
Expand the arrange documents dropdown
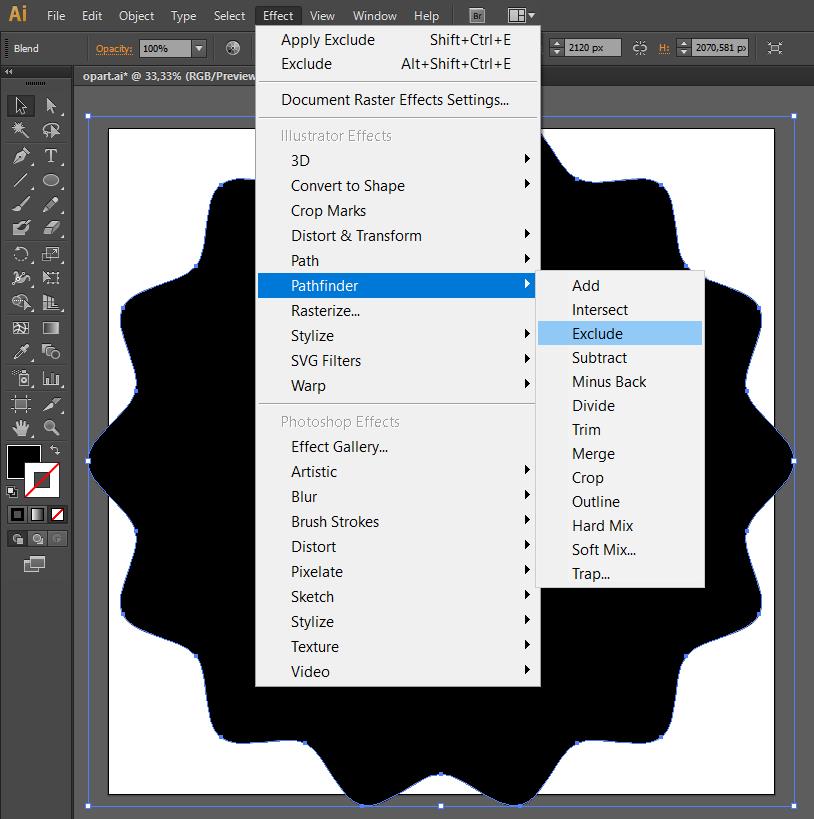(521, 16)
